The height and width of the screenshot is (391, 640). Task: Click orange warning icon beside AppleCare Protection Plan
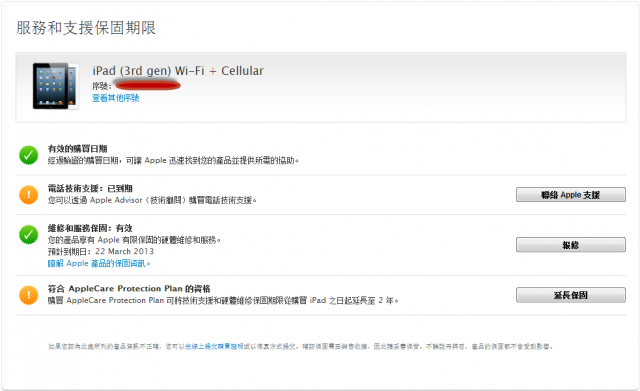[x=29, y=295]
